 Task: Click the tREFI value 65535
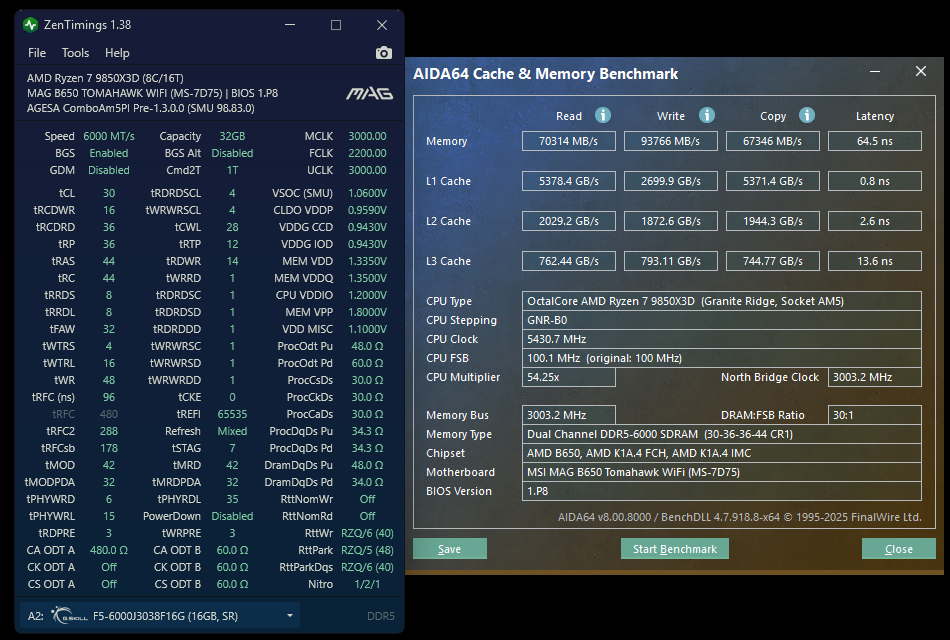232,414
